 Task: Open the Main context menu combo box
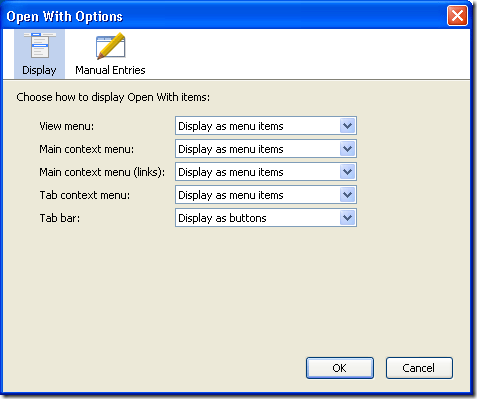click(x=266, y=149)
